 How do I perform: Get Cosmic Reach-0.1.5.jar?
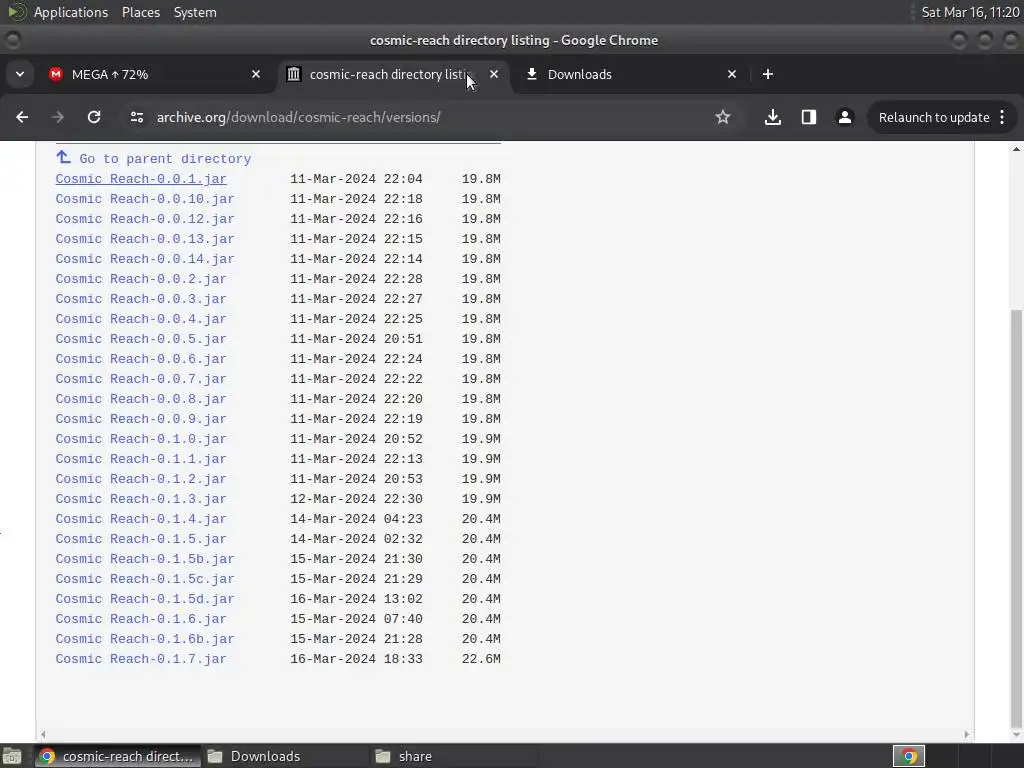(x=141, y=539)
